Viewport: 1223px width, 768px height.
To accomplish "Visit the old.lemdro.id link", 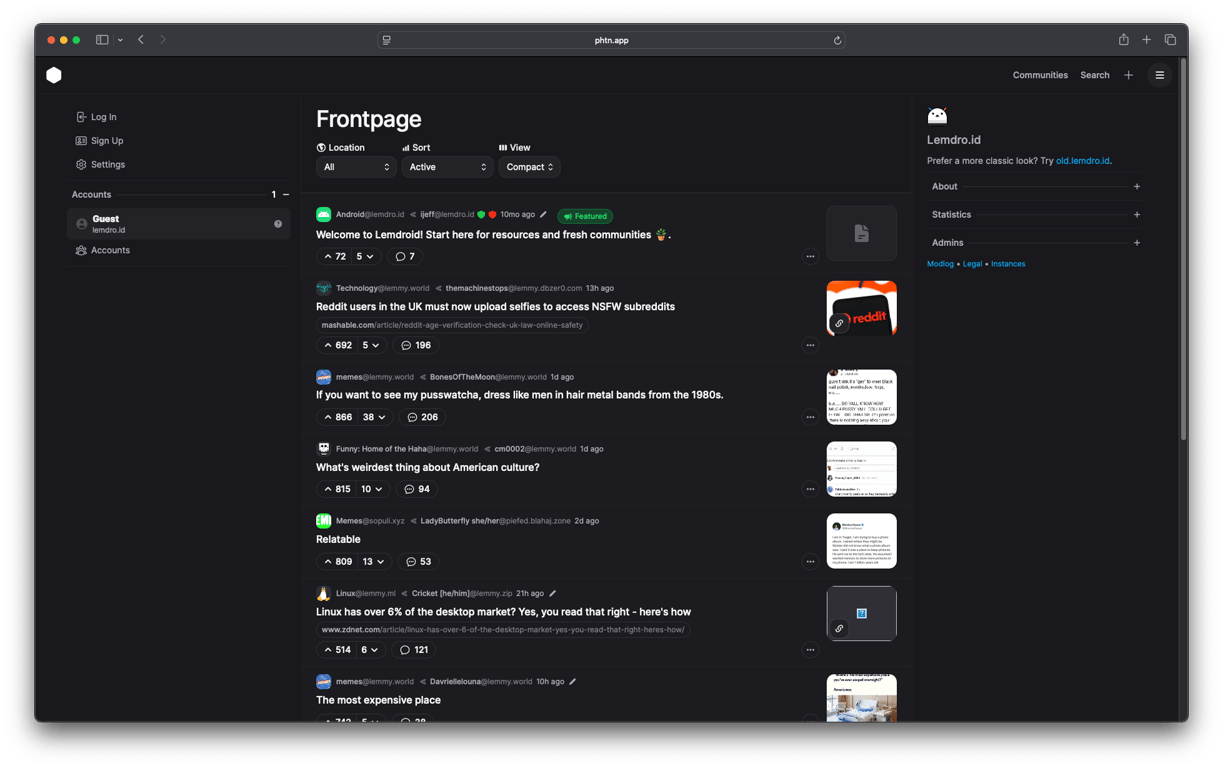I will point(1083,159).
